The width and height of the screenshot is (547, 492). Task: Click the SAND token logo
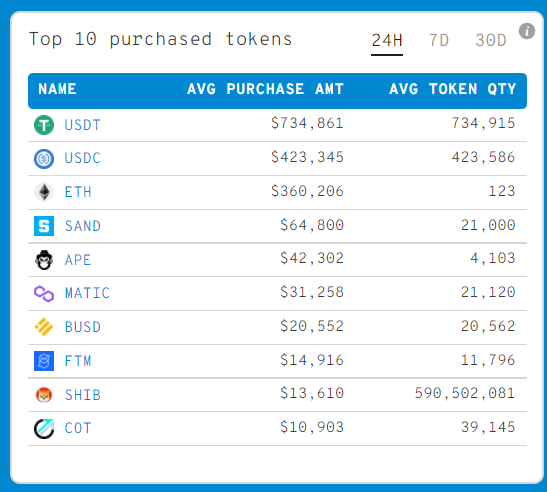point(44,226)
